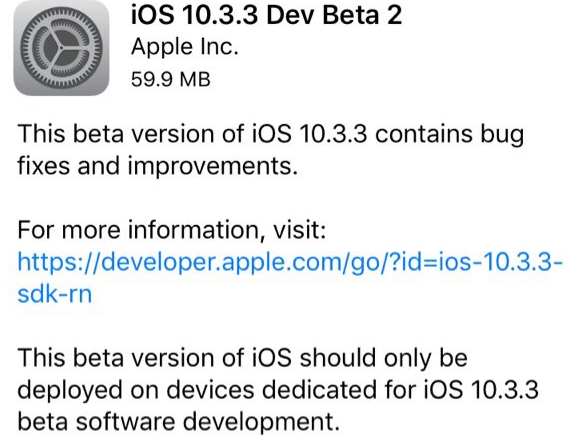The width and height of the screenshot is (582, 436).
Task: Tap 'should only be' in warning paragraph
Action: pos(383,358)
